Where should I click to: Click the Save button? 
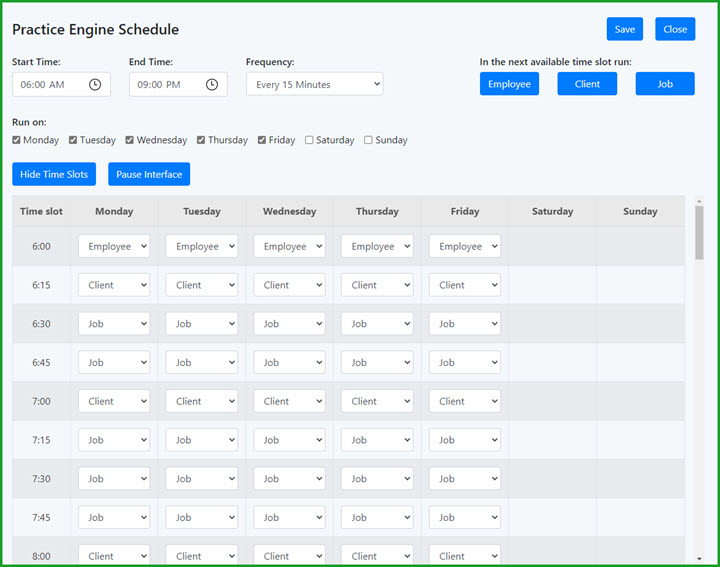[625, 29]
